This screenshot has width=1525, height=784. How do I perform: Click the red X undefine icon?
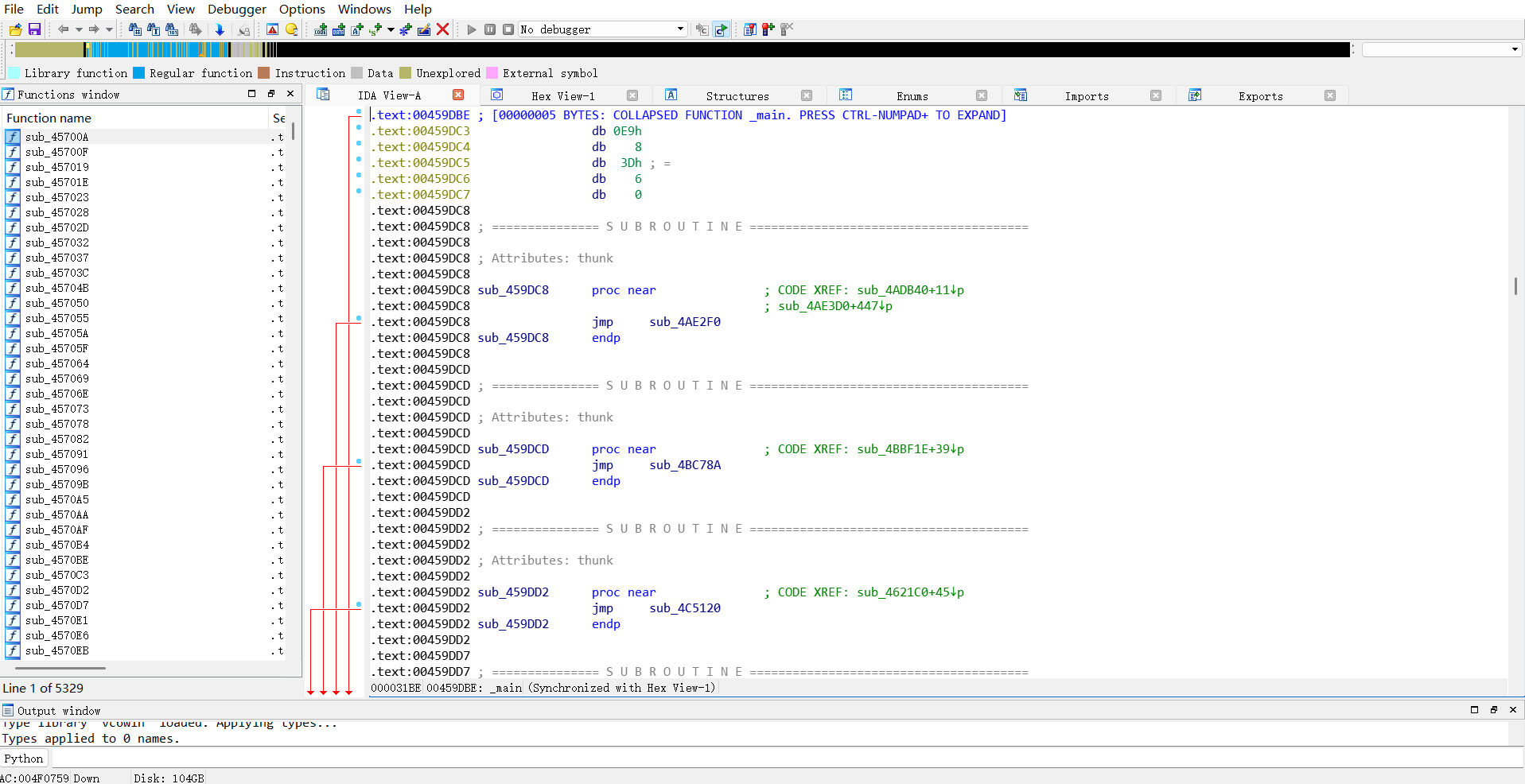443,29
